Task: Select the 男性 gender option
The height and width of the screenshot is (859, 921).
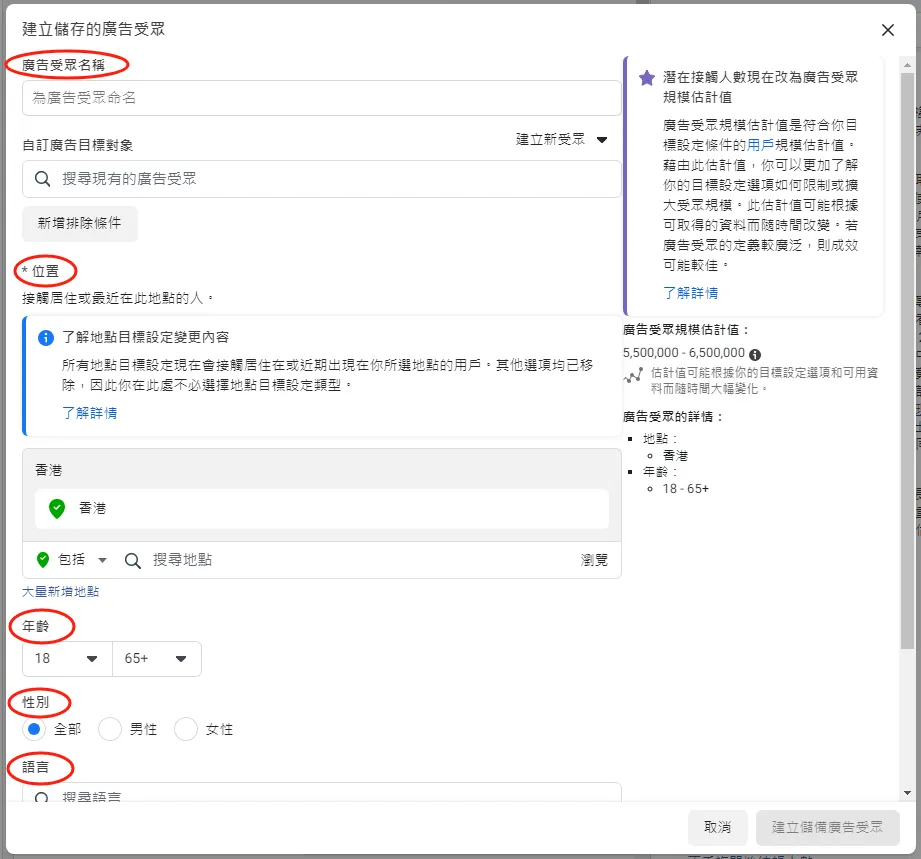Action: tap(110, 730)
